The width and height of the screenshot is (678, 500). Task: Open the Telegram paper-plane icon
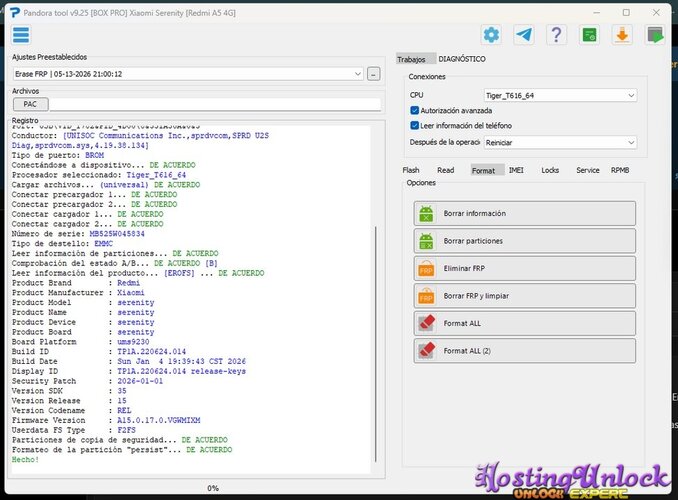[x=524, y=35]
